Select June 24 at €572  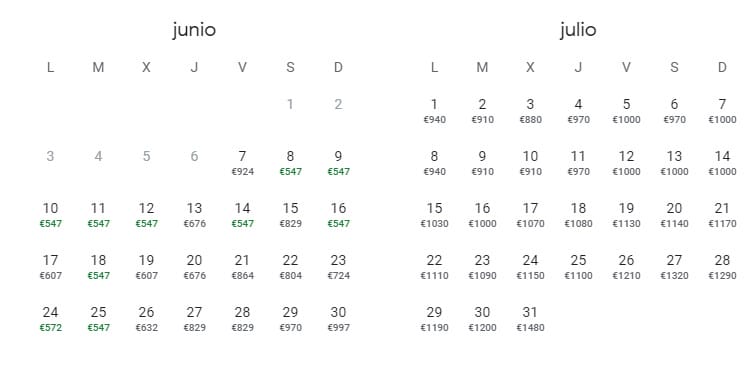(x=50, y=319)
